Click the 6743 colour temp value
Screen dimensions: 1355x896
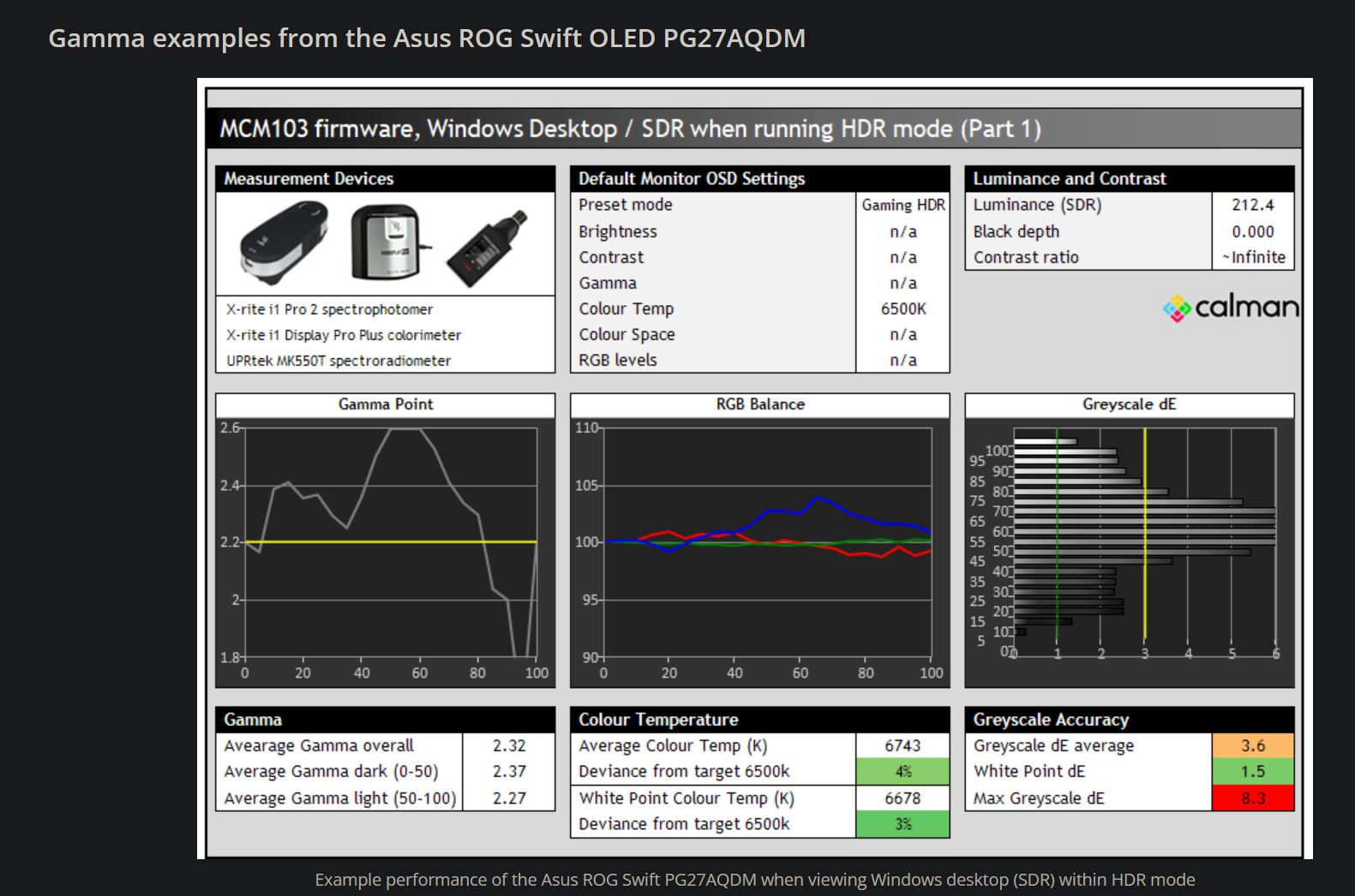tap(903, 746)
